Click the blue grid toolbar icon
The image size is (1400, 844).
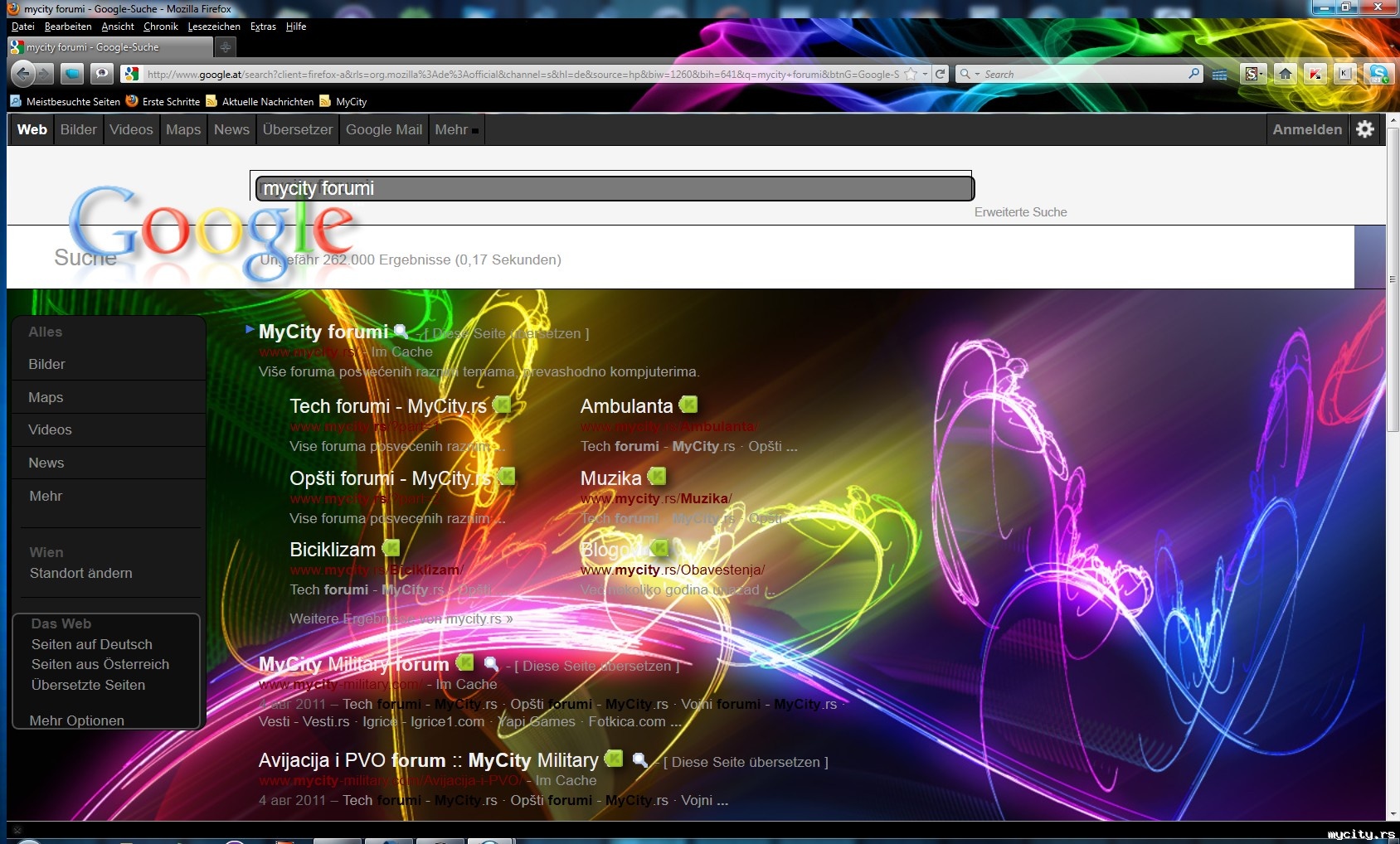(x=1219, y=75)
